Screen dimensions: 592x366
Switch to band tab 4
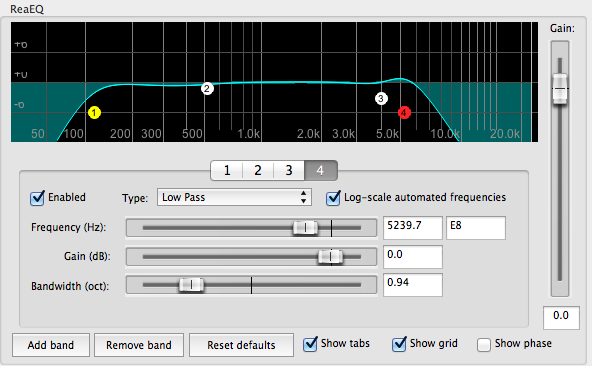321,171
